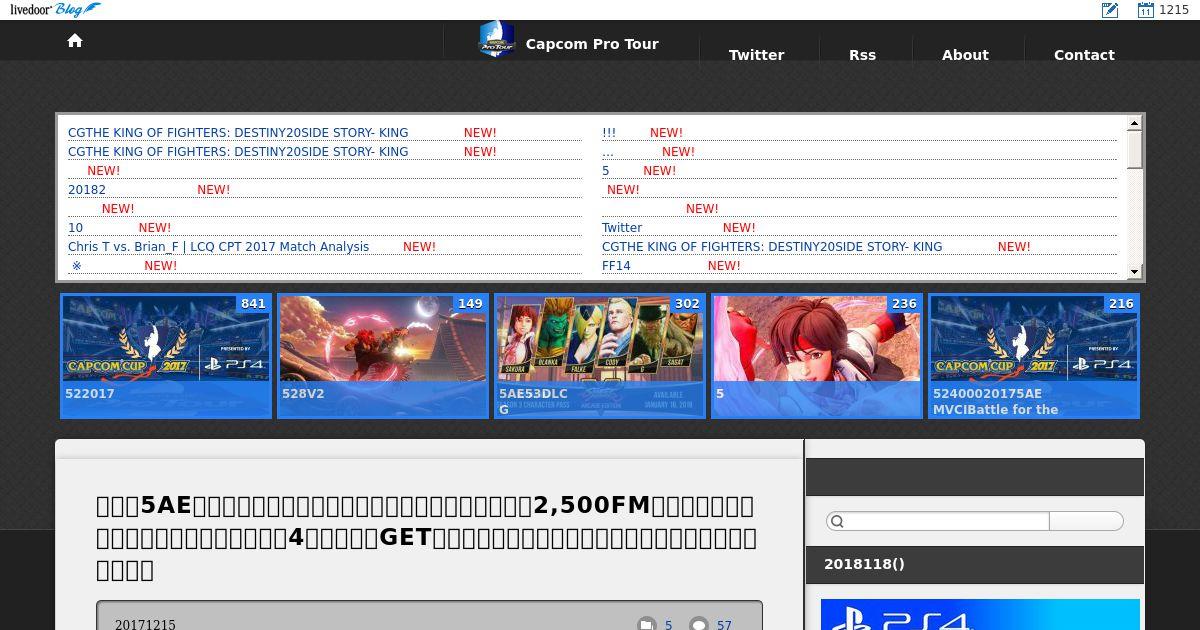Open the second KING OF FIGHTERS DESTINY headline, left column

(x=238, y=151)
